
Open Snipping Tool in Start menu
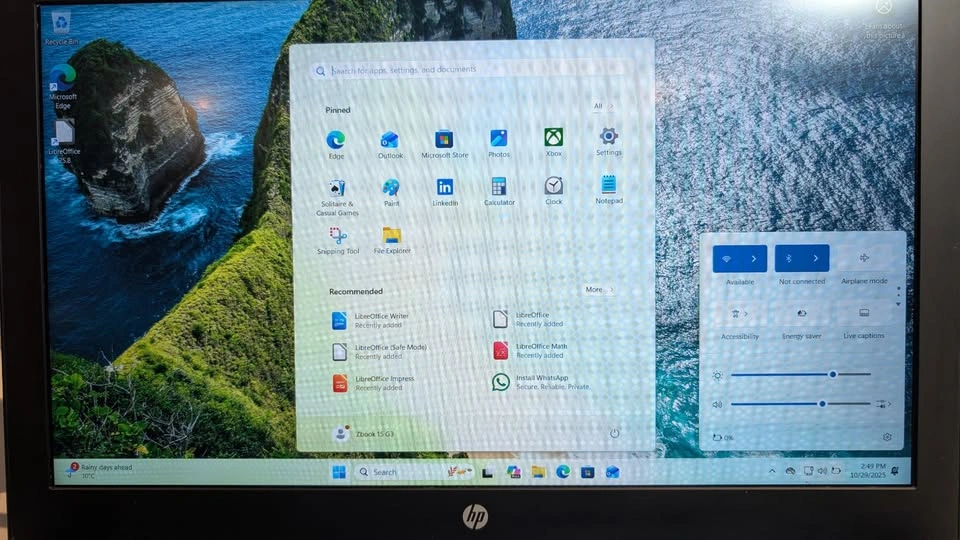(x=338, y=236)
